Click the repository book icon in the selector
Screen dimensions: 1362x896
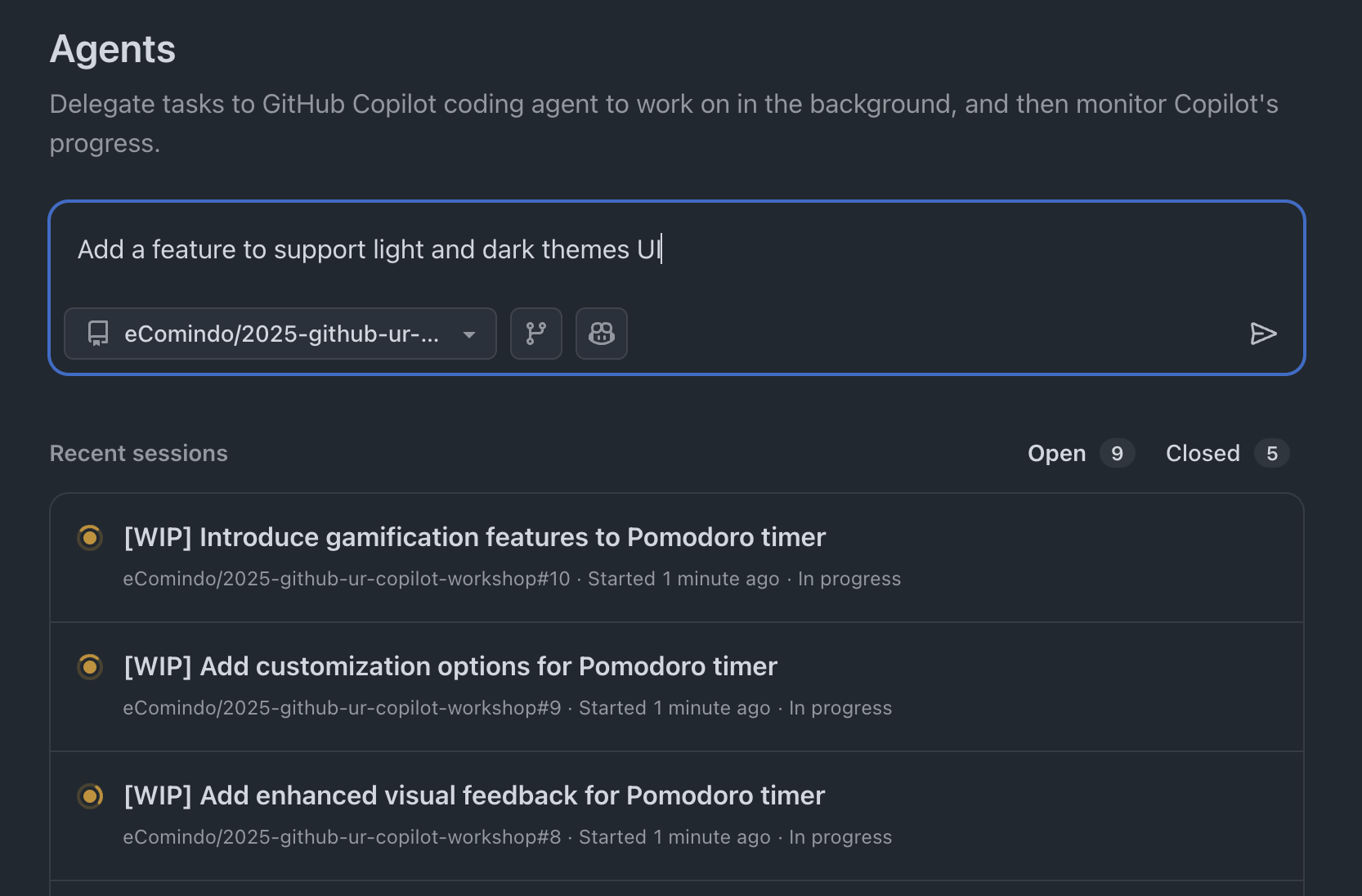pos(98,334)
